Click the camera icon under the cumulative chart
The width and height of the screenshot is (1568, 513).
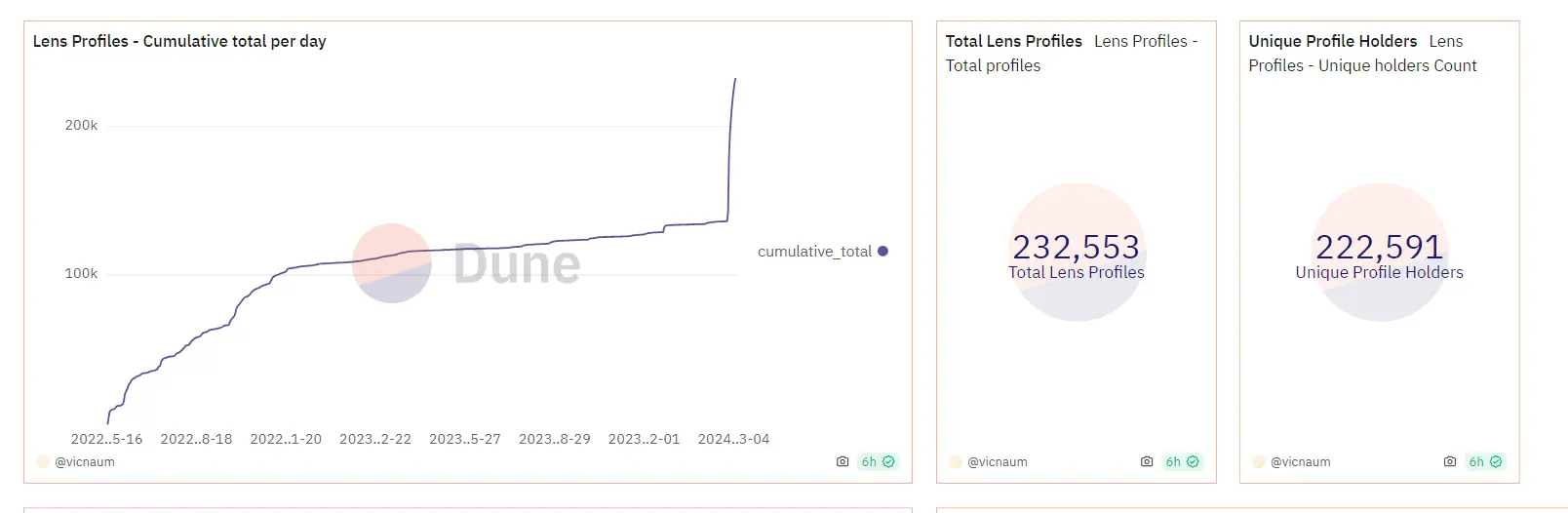coord(843,462)
